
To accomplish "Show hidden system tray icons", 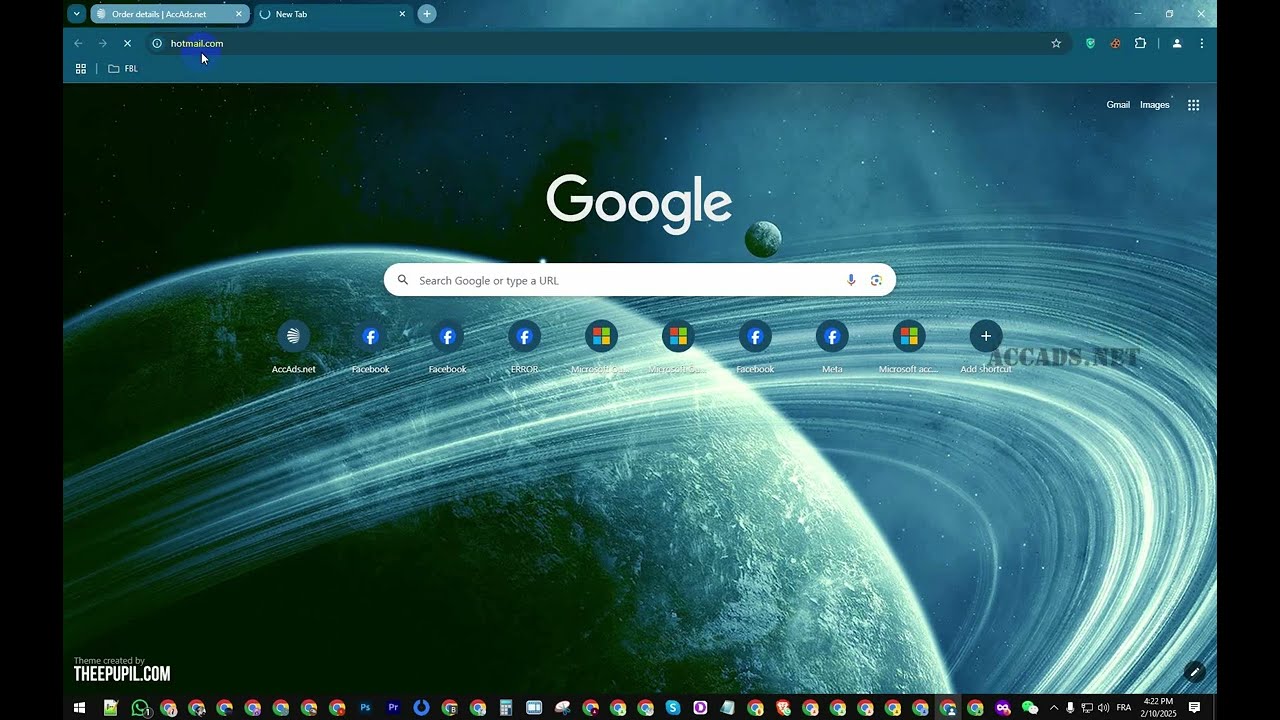I will [x=1053, y=708].
